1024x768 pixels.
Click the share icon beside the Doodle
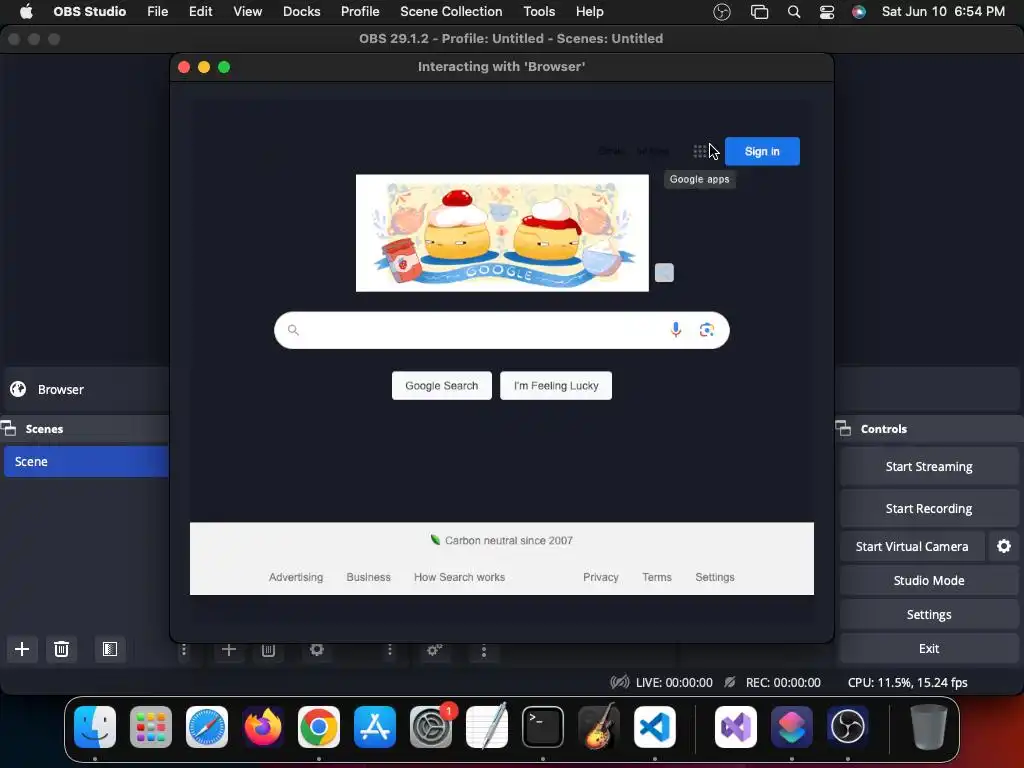[x=664, y=272]
